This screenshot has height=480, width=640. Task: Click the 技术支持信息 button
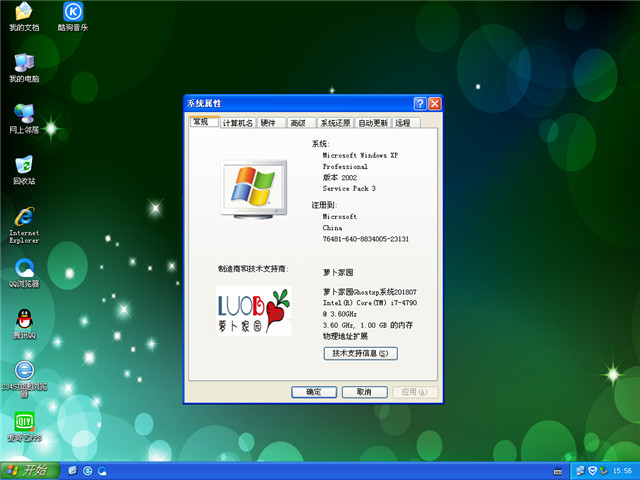pyautogui.click(x=360, y=353)
